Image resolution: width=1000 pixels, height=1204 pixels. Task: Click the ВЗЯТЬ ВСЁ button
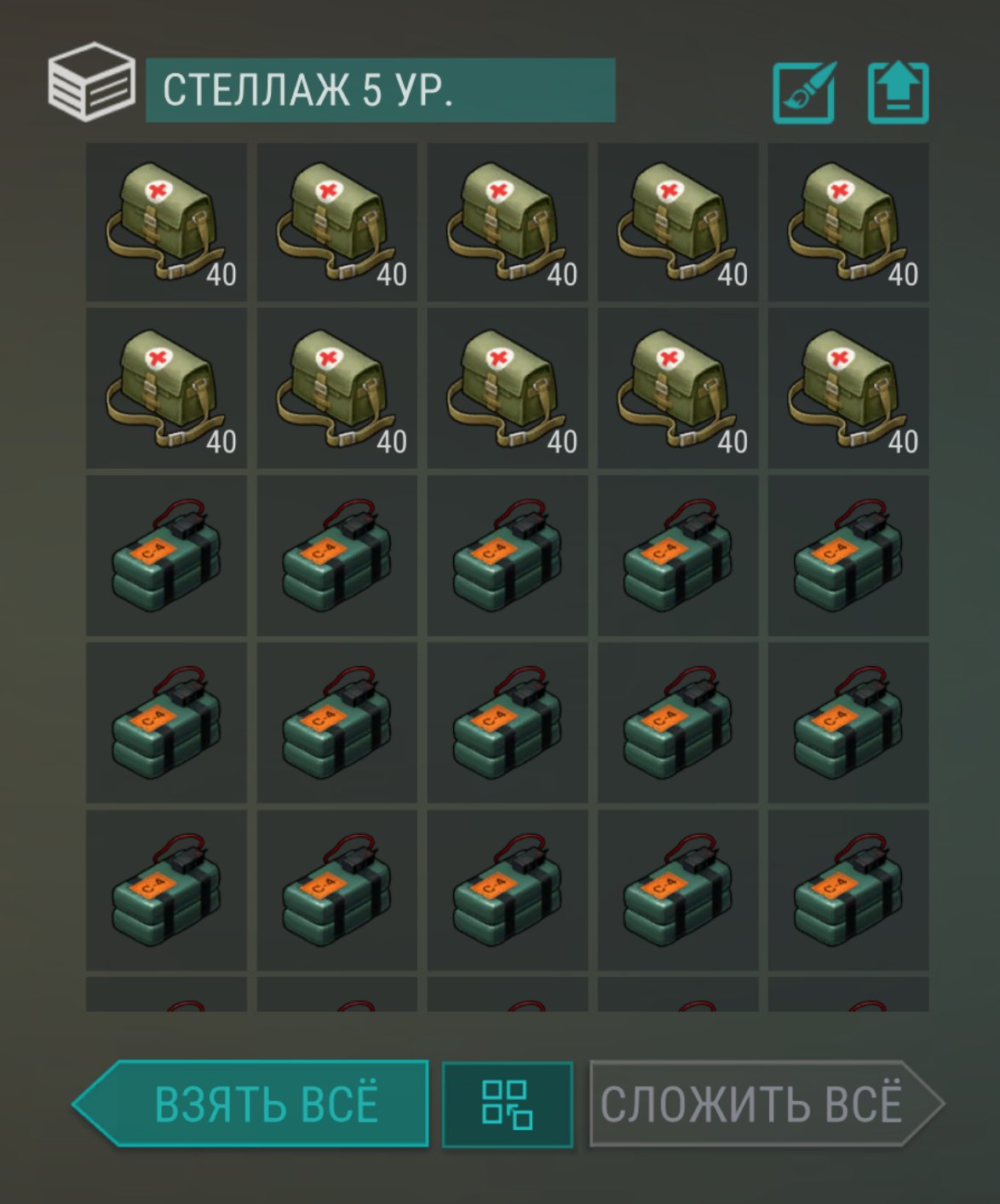[x=250, y=1103]
